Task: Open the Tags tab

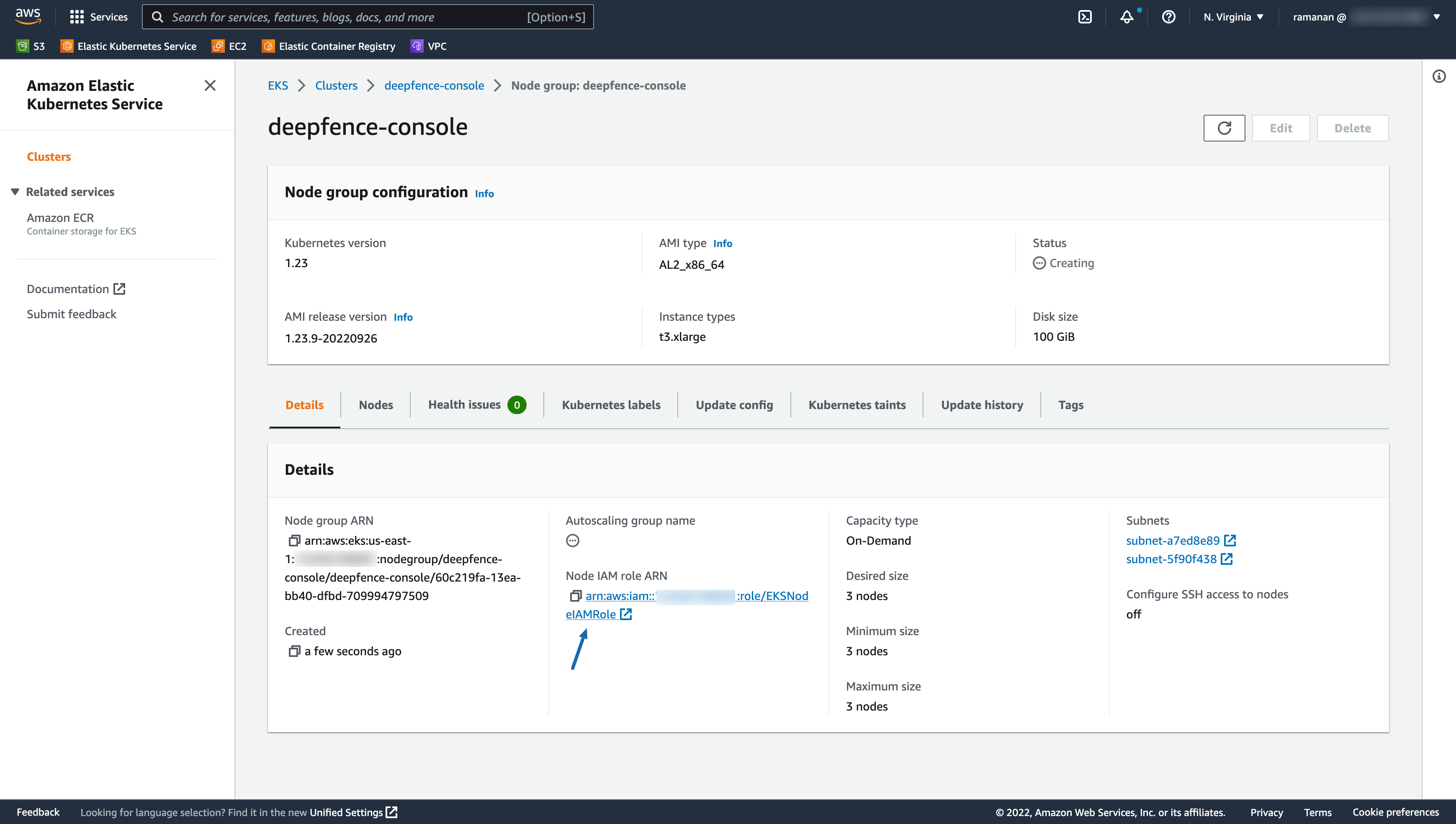Action: click(1071, 405)
